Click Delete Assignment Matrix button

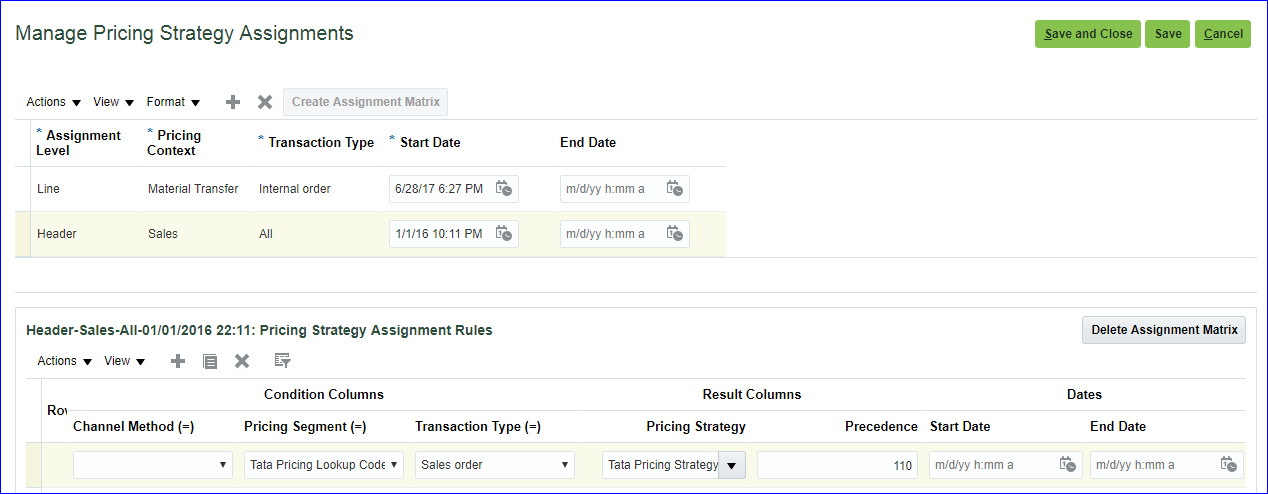(1163, 330)
